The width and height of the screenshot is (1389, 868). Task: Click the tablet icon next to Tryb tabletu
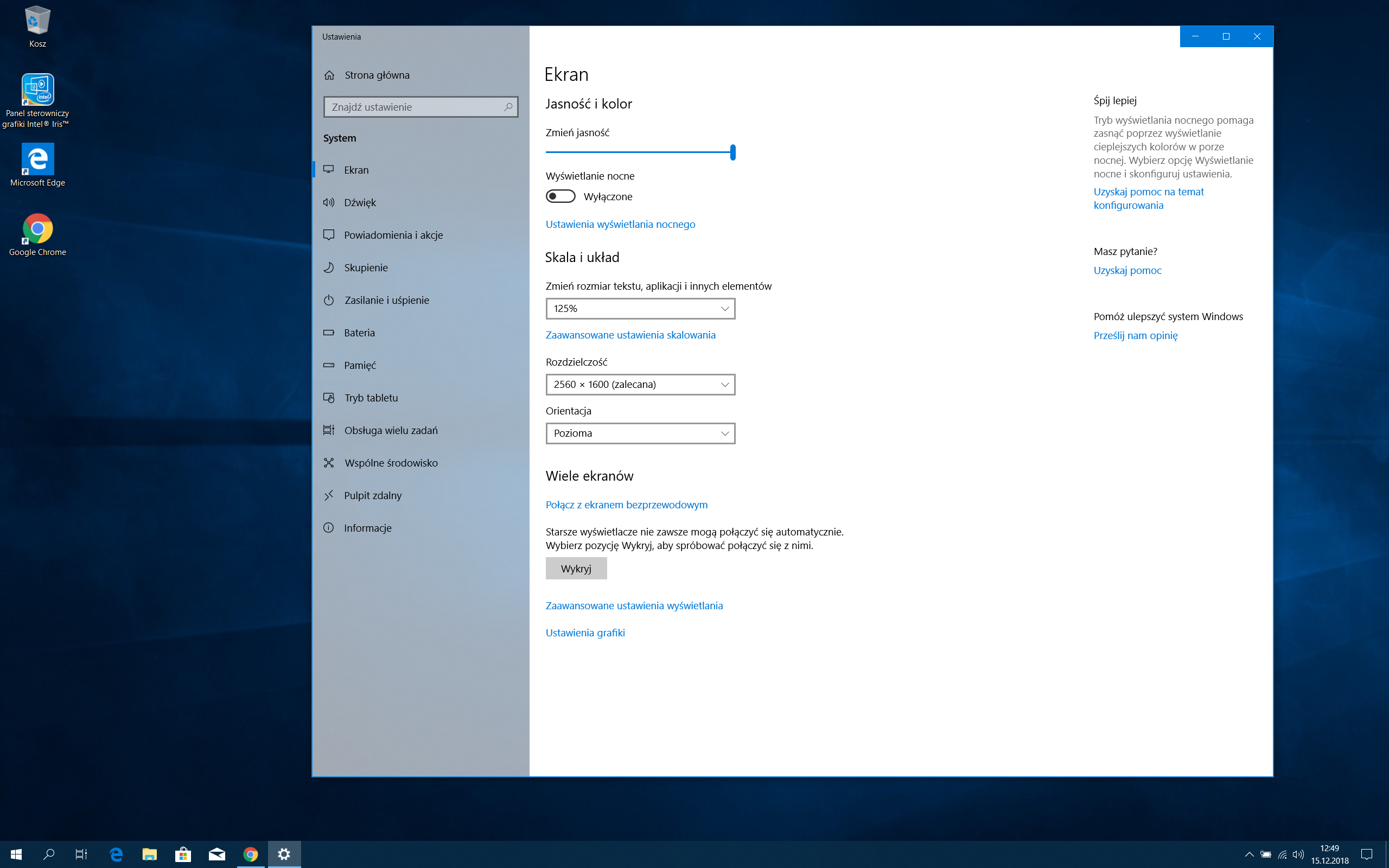[x=329, y=398]
